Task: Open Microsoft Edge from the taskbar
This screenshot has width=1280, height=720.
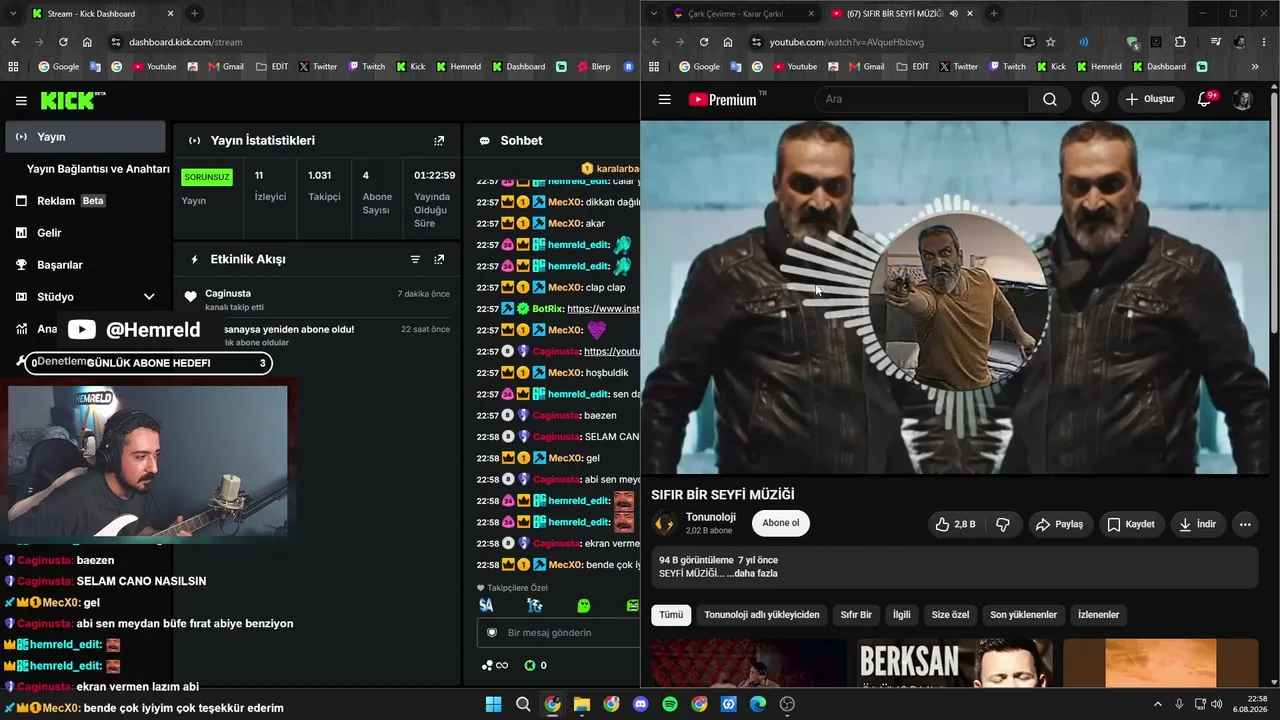Action: [x=758, y=704]
